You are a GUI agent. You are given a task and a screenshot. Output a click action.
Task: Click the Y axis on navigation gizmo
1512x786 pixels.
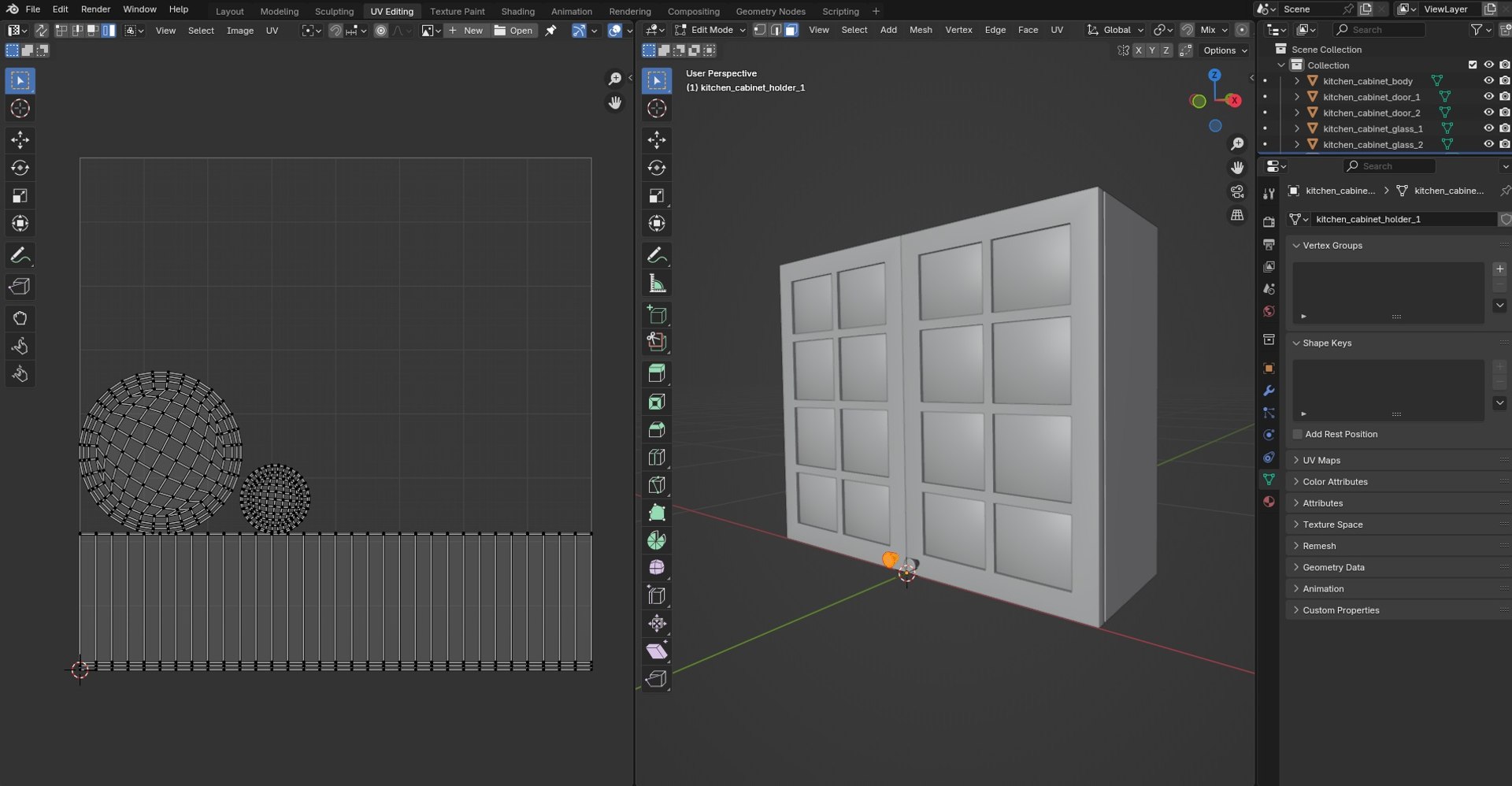click(1199, 101)
